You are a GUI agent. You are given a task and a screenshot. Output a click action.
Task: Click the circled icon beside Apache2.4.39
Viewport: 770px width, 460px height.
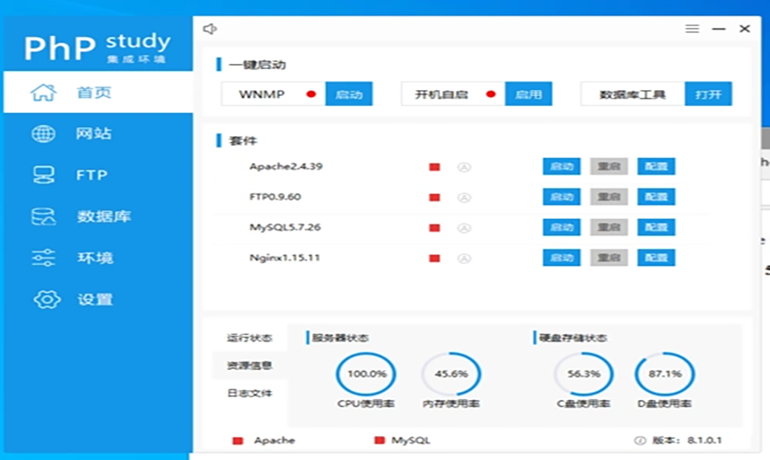click(463, 167)
